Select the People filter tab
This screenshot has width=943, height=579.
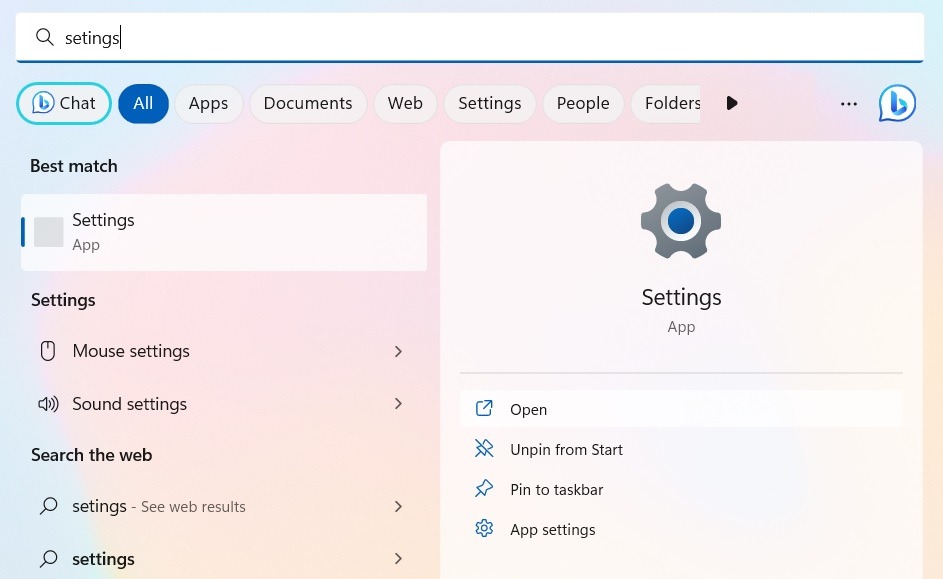click(583, 103)
